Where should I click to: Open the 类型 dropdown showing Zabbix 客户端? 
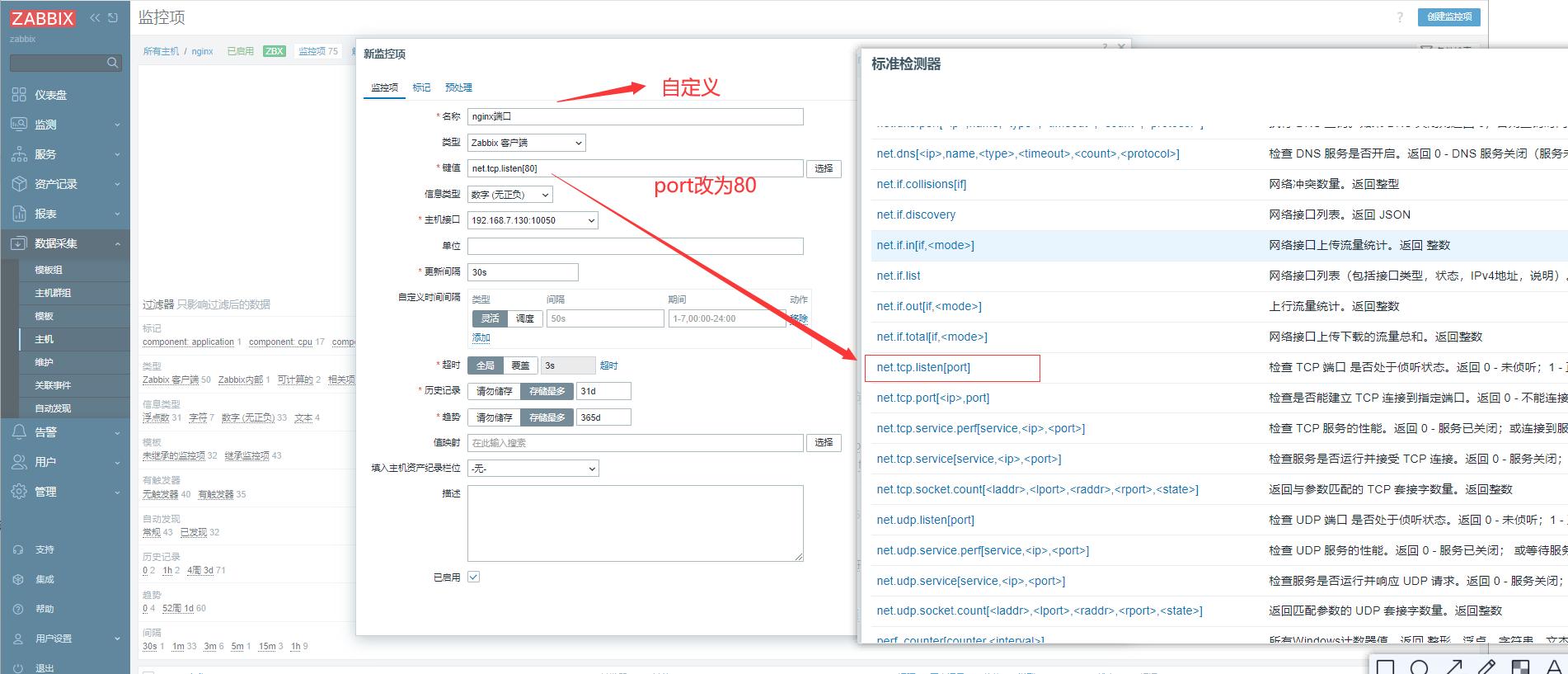527,143
